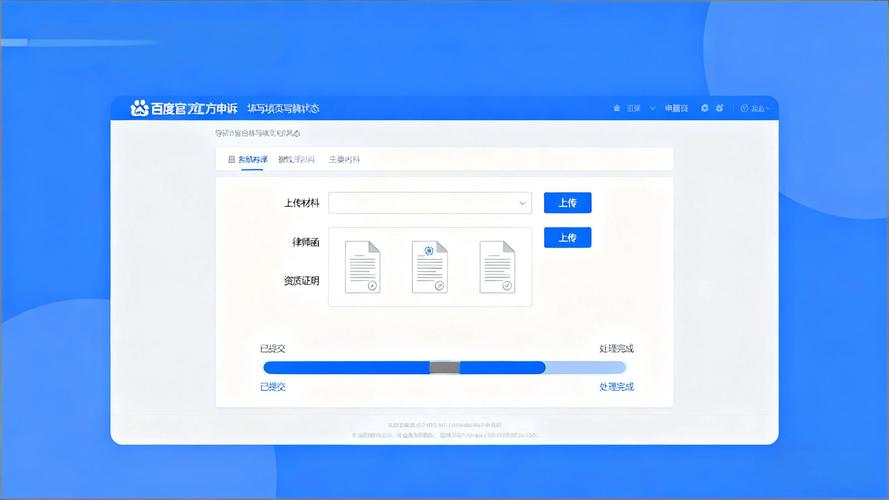Screen dimensions: 889x500
Task: Click the black 已提交 label above the progress bar
Action: coord(273,349)
